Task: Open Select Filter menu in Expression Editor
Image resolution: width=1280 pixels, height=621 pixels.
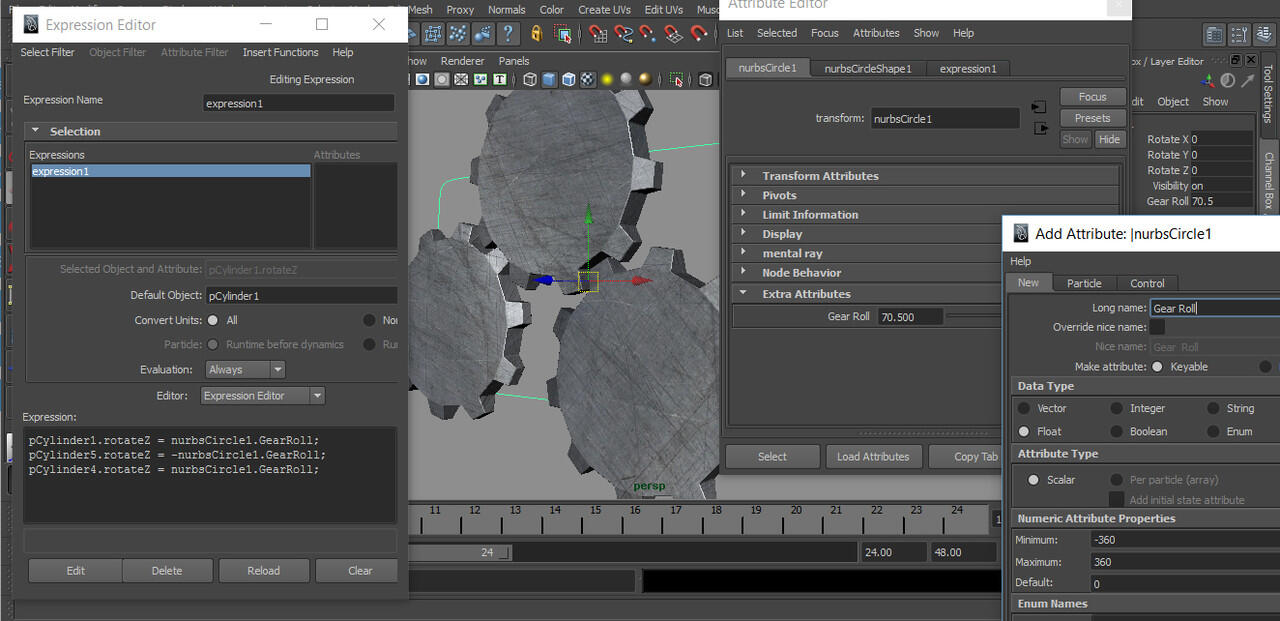Action: point(47,52)
